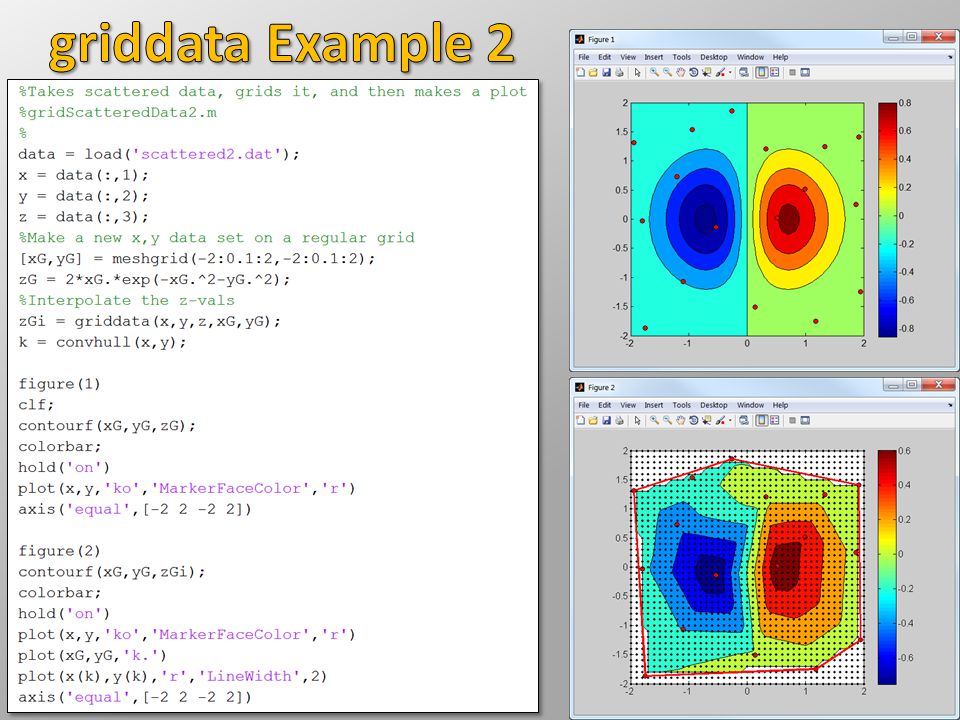Click Hide Plot Tools icon in Figure 1
The height and width of the screenshot is (720, 960).
[x=792, y=72]
